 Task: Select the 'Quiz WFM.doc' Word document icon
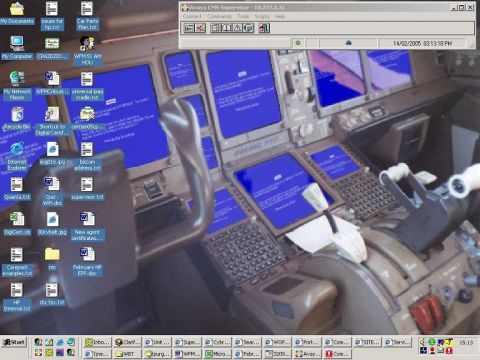pyautogui.click(x=52, y=192)
